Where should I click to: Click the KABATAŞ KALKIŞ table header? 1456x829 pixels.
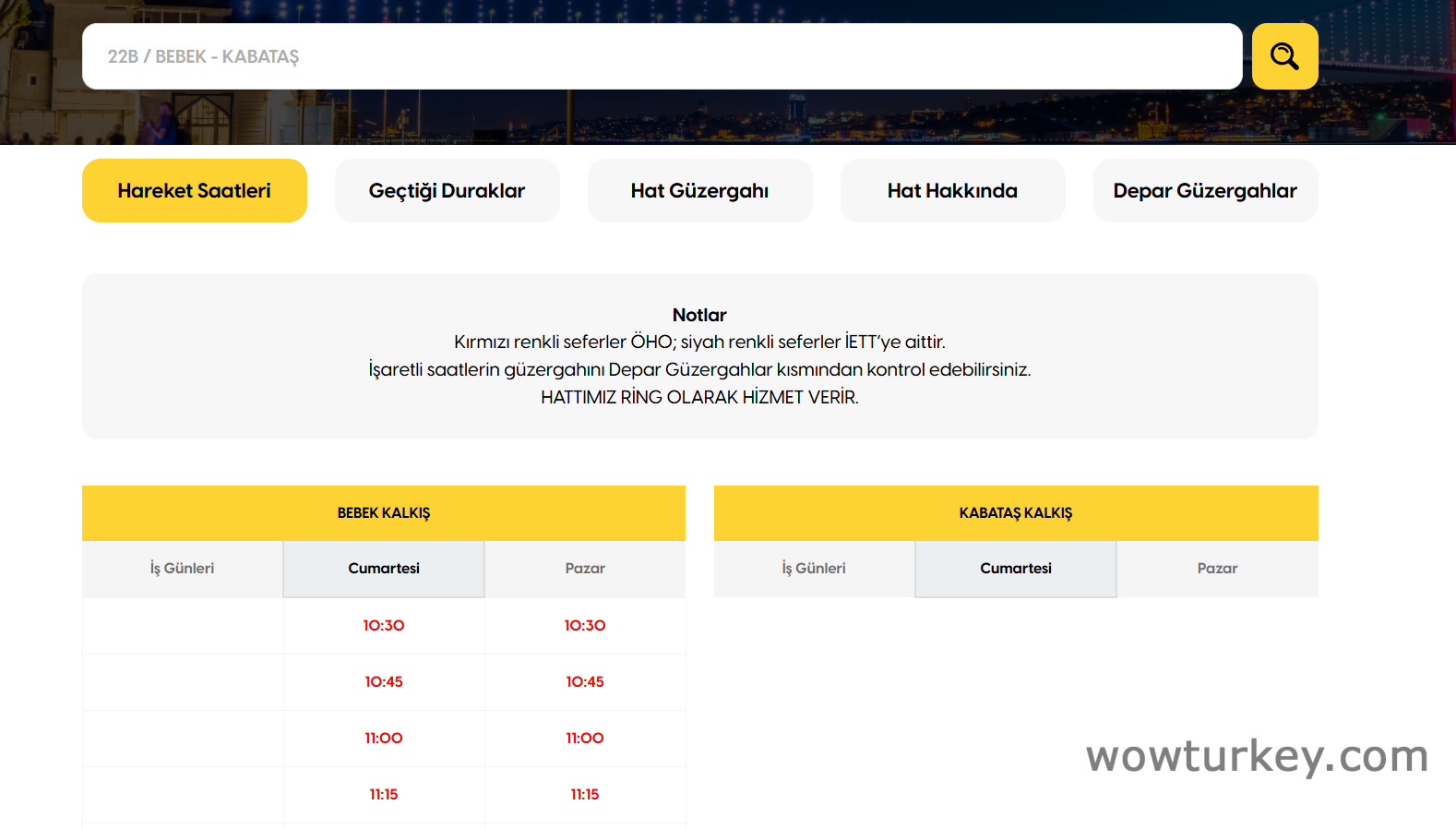(1015, 513)
